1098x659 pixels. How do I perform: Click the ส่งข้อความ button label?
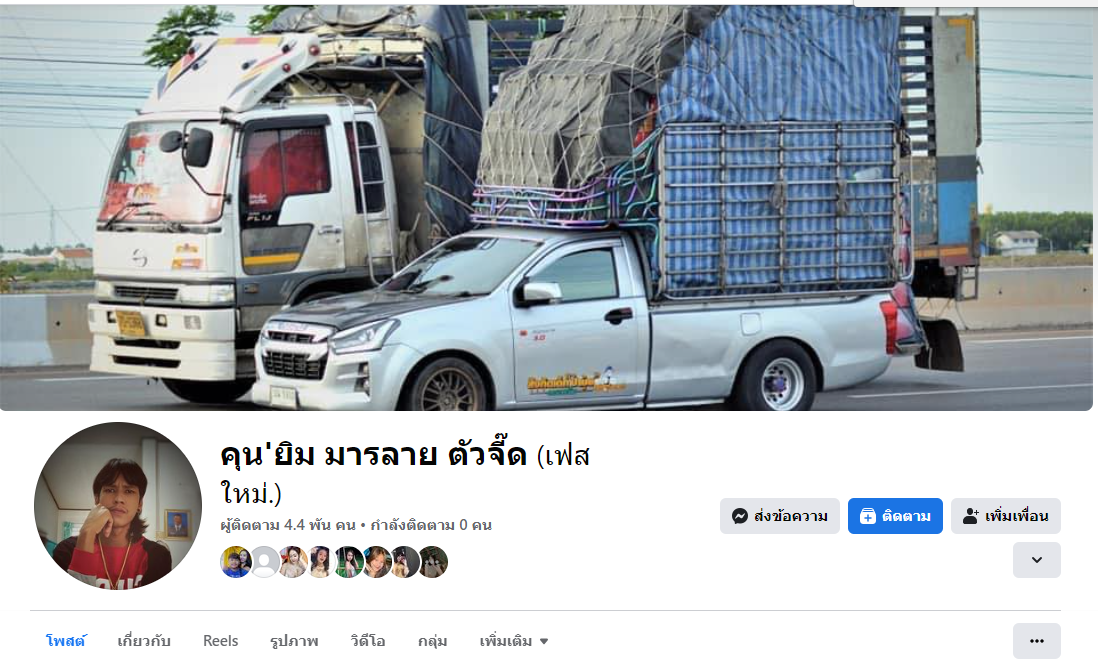point(791,516)
